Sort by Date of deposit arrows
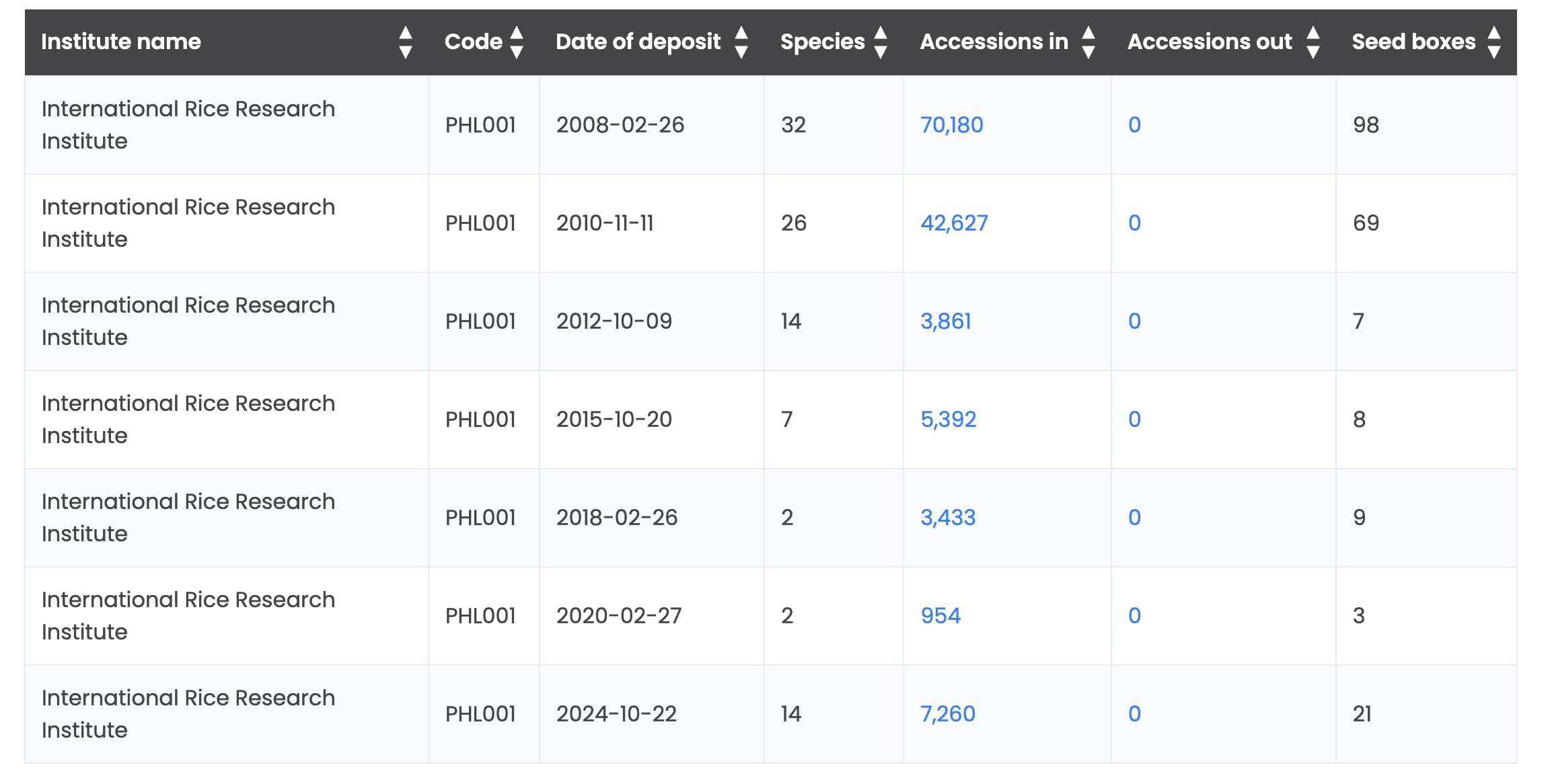 coord(741,42)
